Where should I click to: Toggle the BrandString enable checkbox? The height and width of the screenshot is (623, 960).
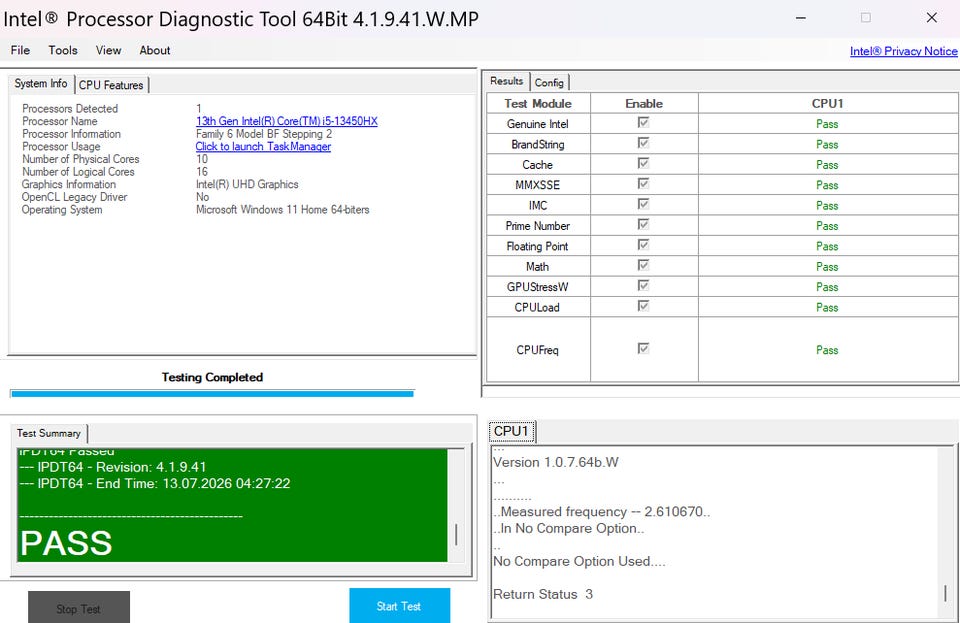(x=643, y=143)
